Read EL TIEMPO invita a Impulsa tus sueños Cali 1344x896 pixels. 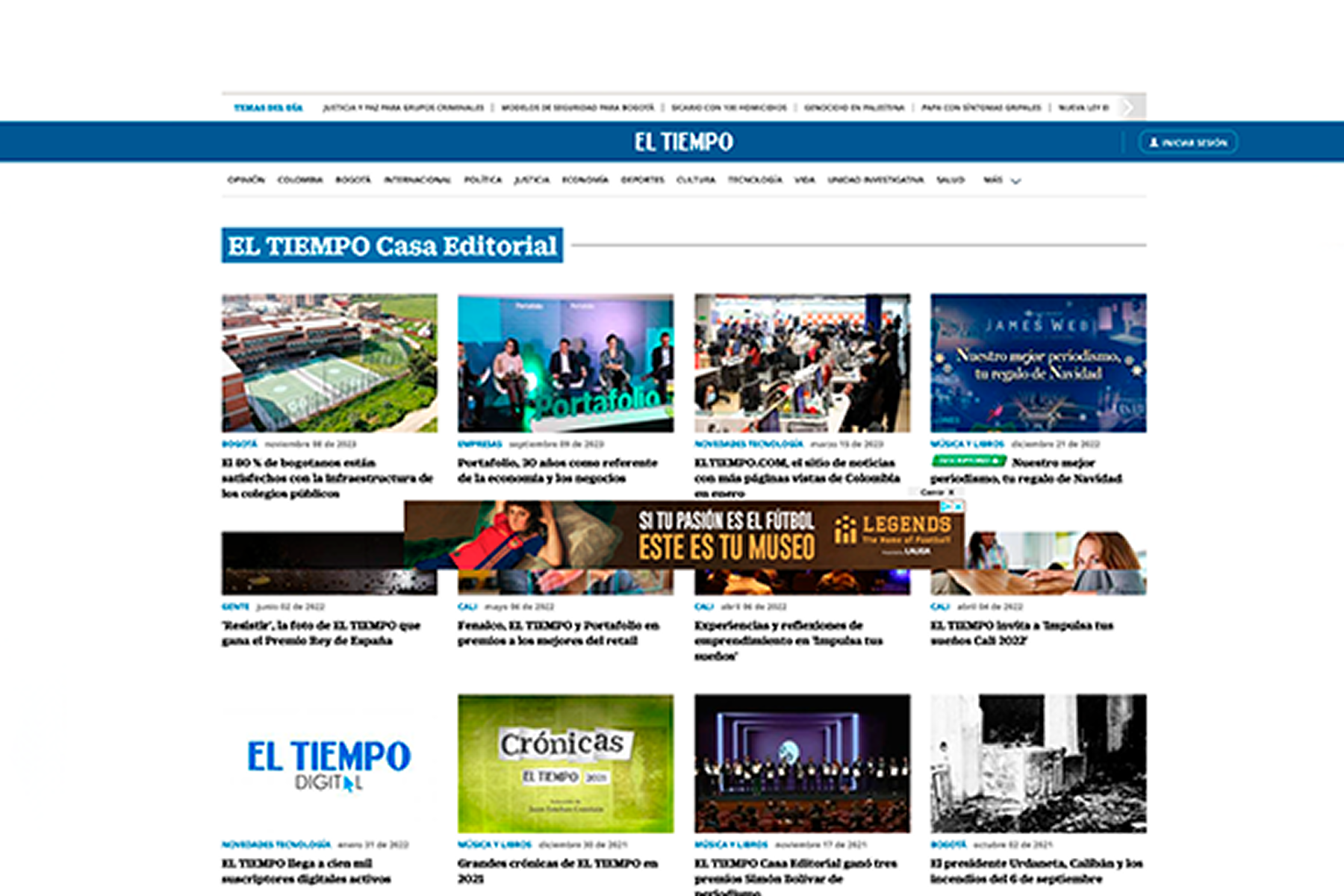click(x=1021, y=633)
